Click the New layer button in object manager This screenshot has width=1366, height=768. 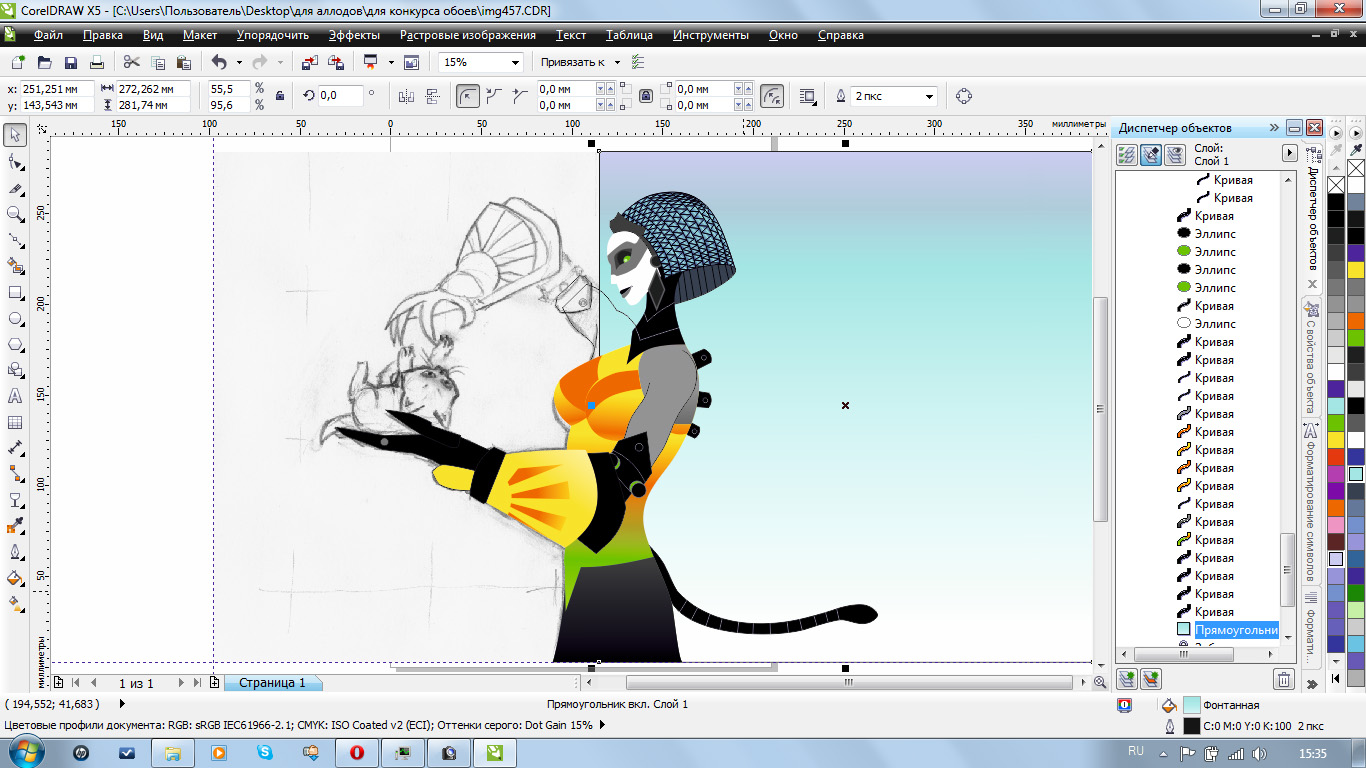(1128, 680)
